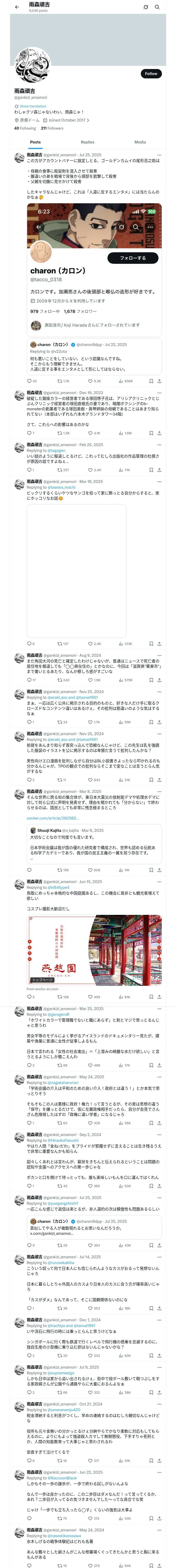Click the refresh icon beside search
Viewport: 176px width, 1568px height.
[146, 7]
